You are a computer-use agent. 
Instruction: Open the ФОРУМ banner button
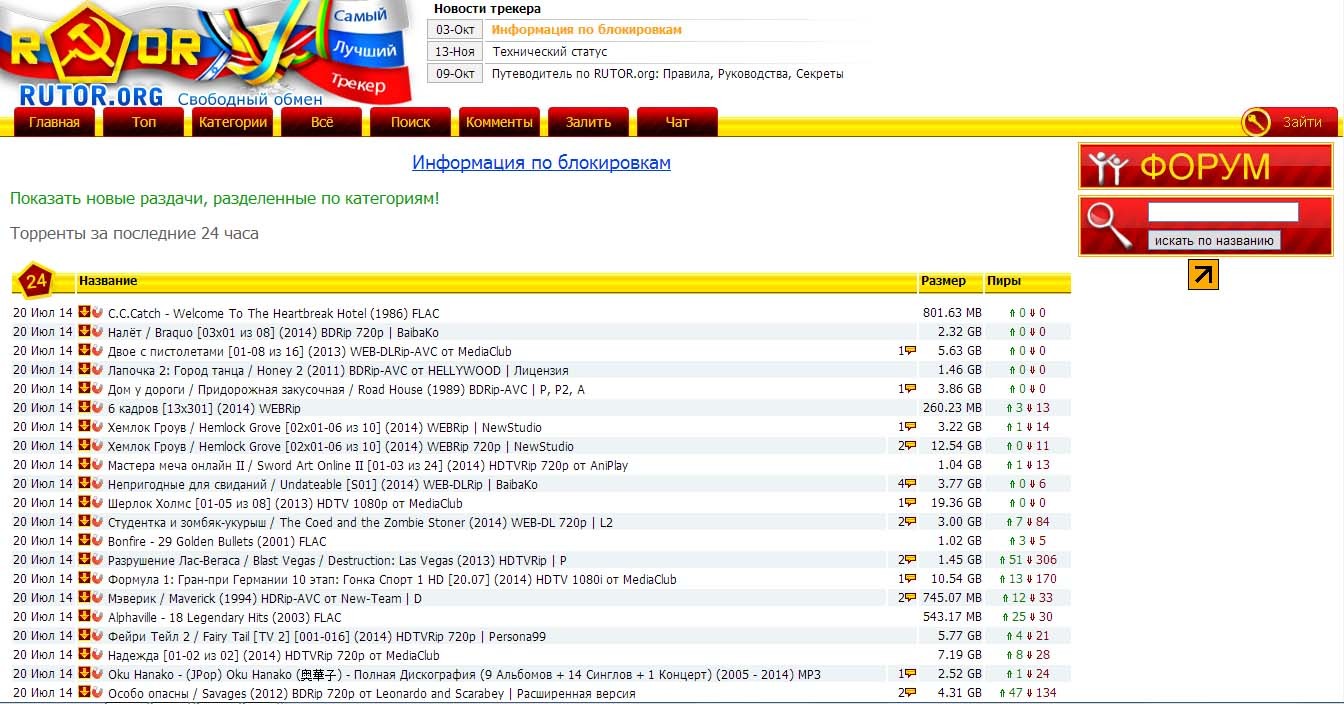coord(1206,167)
